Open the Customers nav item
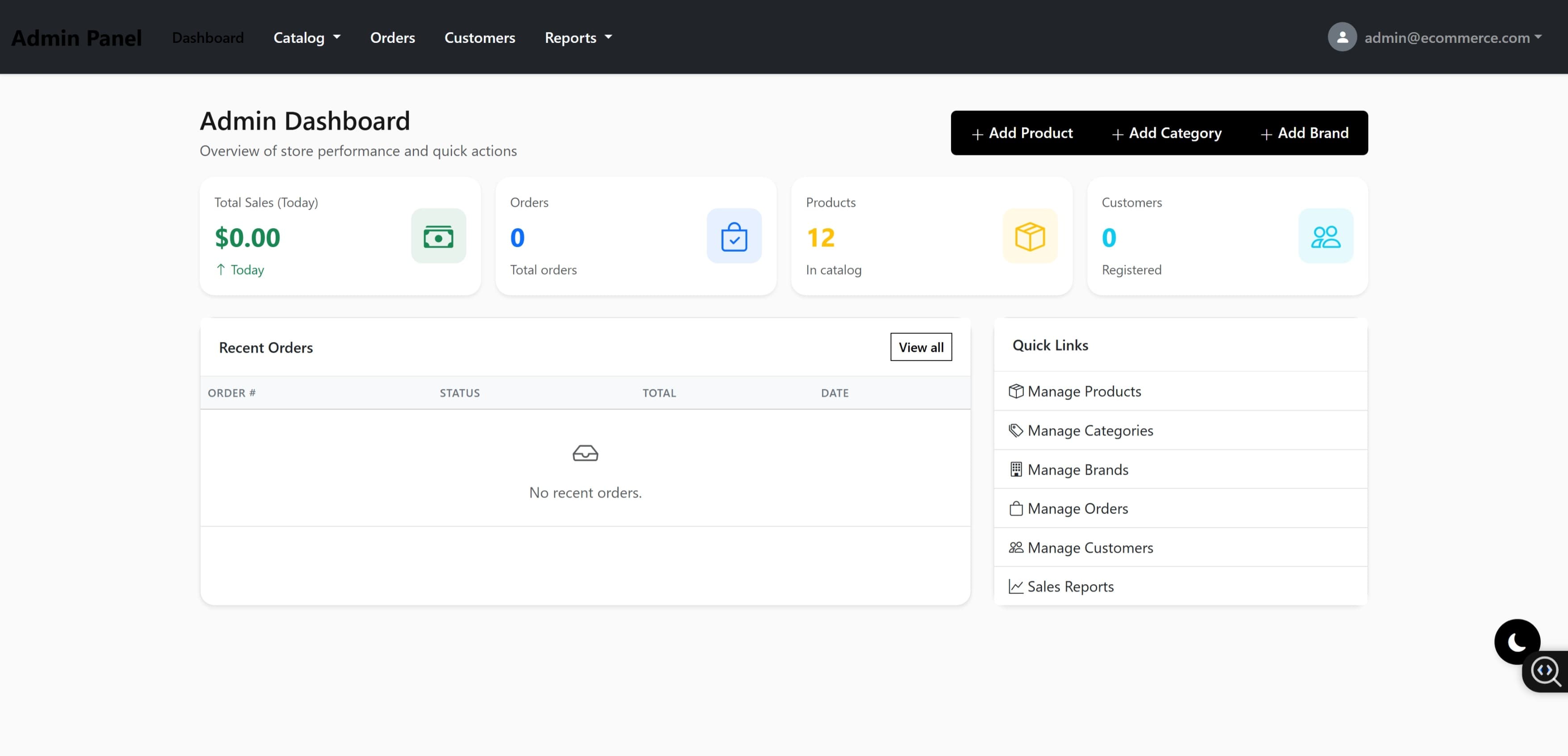Viewport: 1568px width, 756px height. [x=480, y=37]
